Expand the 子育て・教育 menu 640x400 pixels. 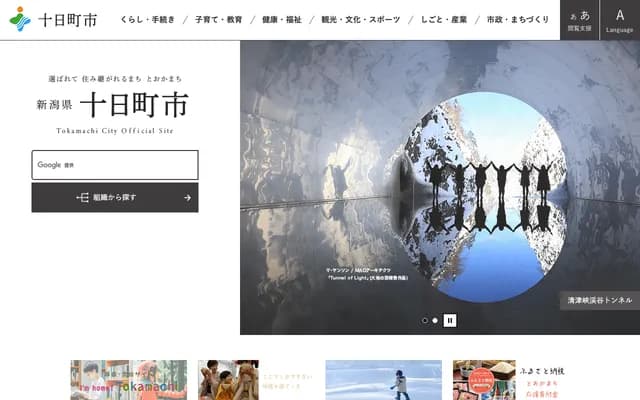(218, 20)
